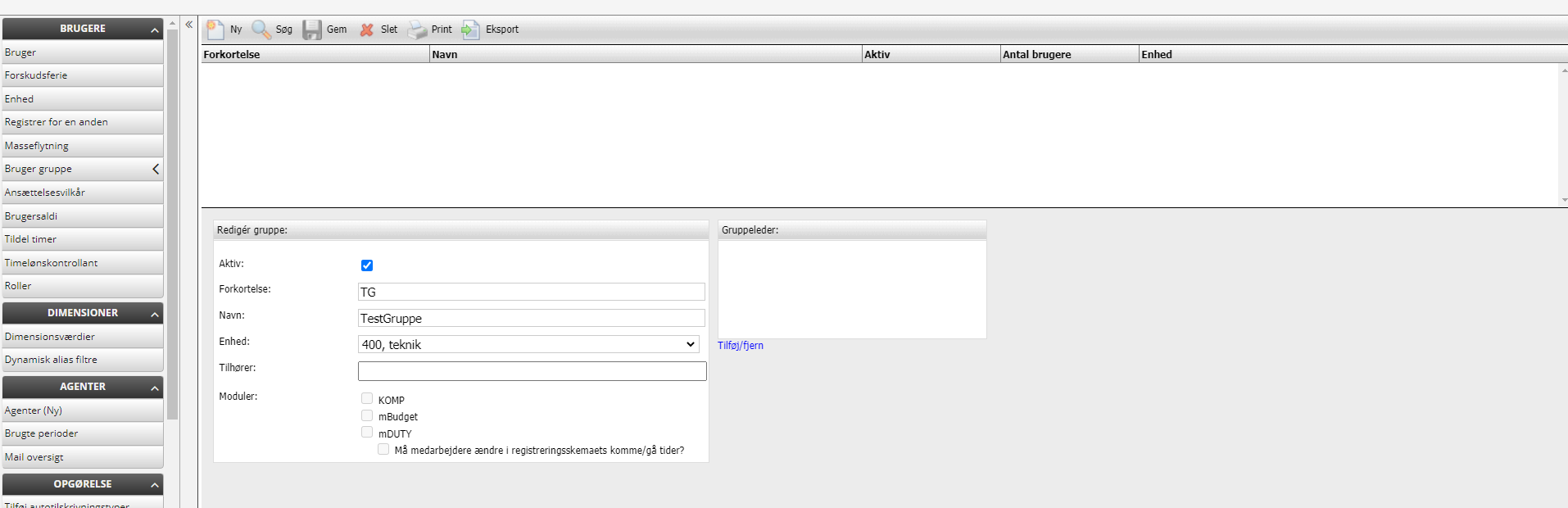Click into the Tilhører text field
This screenshot has height=508, width=1568.
(532, 371)
